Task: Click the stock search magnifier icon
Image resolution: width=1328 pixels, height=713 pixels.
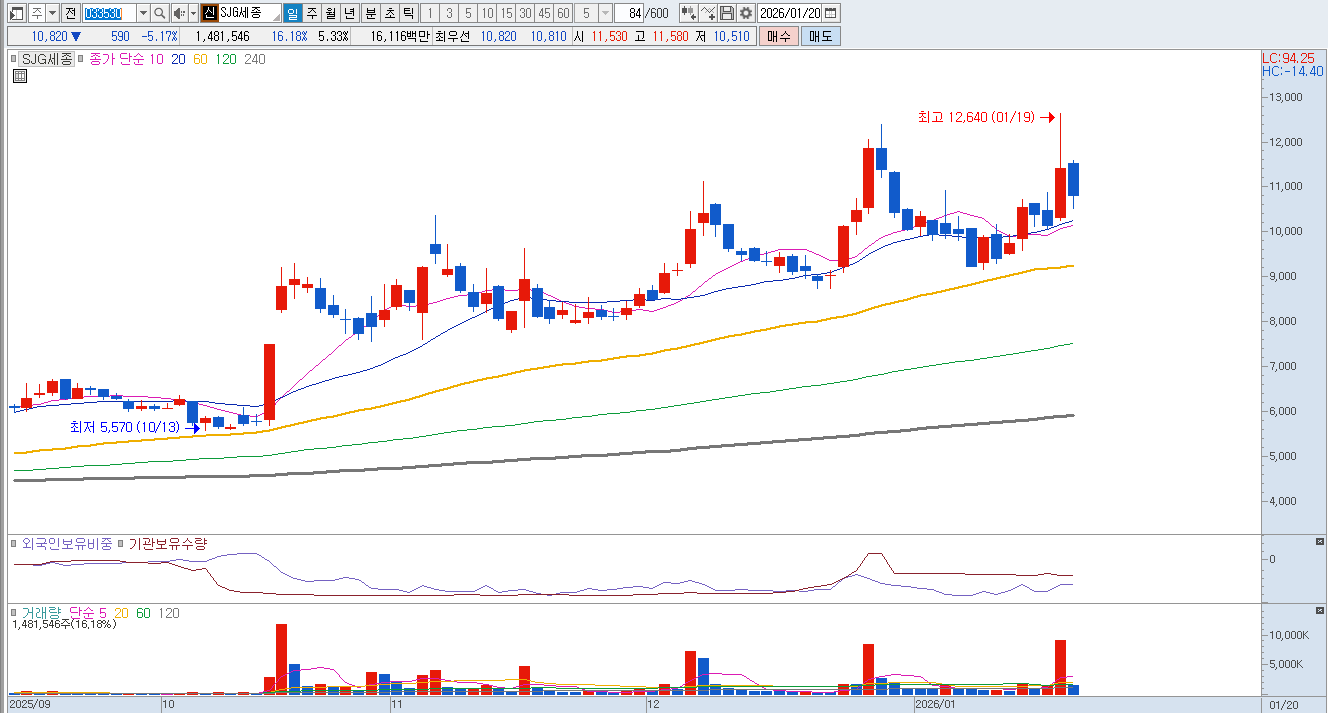Action: pyautogui.click(x=159, y=13)
